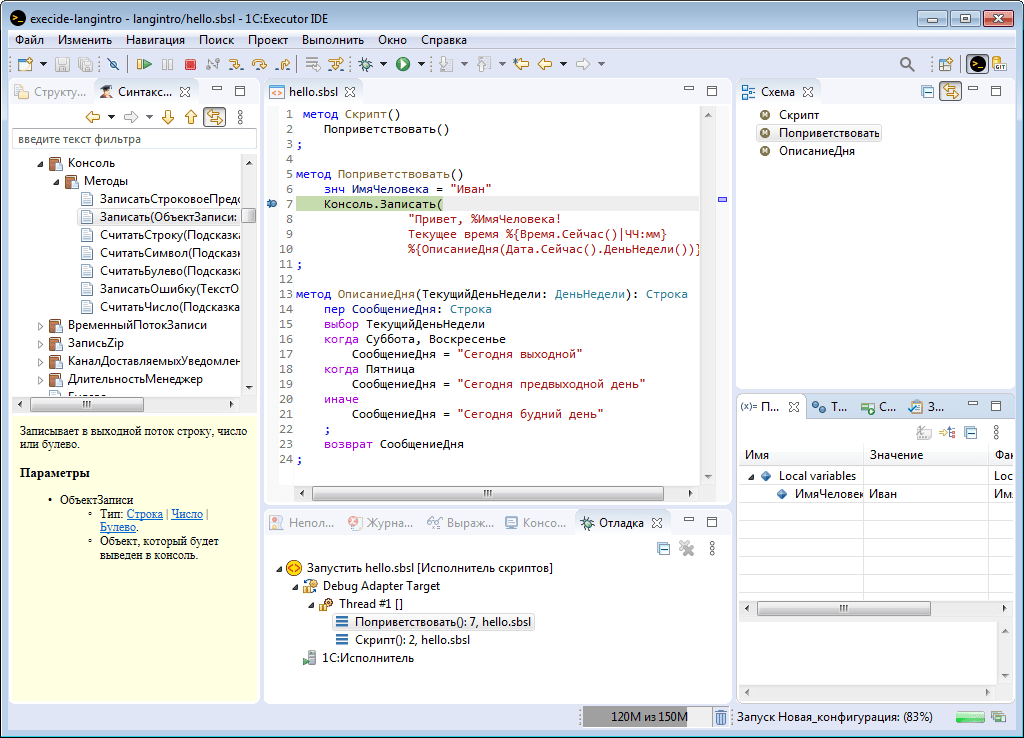The height and width of the screenshot is (738, 1024).
Task: Open the Файл menu
Action: click(x=29, y=40)
